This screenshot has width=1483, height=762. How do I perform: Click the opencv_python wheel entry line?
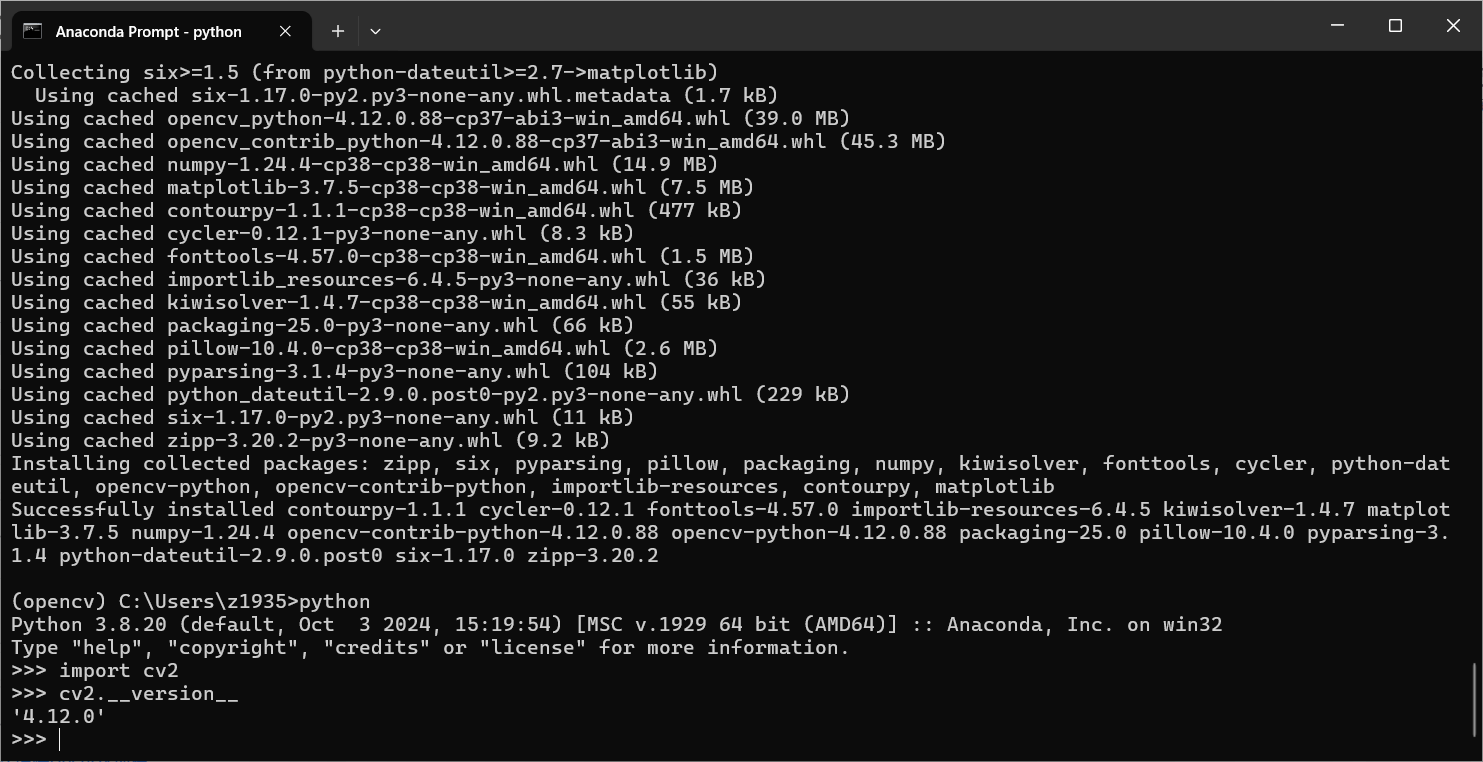coord(400,118)
